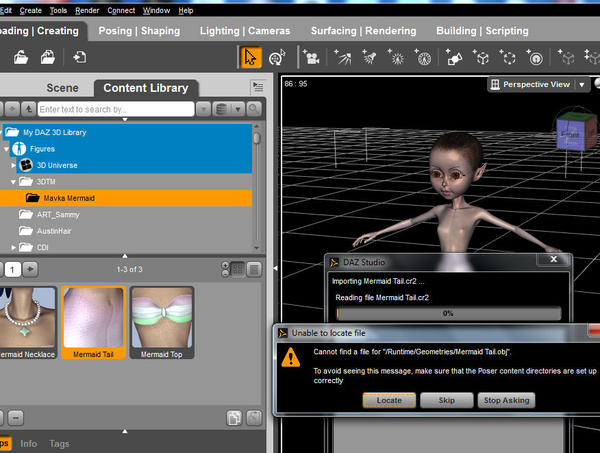
Task: Expand the CDI folder
Action: [x=13, y=248]
